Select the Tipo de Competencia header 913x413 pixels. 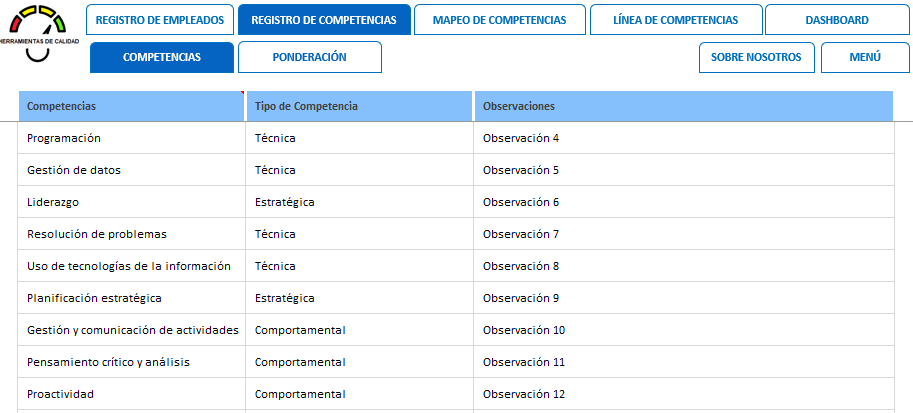pos(359,106)
